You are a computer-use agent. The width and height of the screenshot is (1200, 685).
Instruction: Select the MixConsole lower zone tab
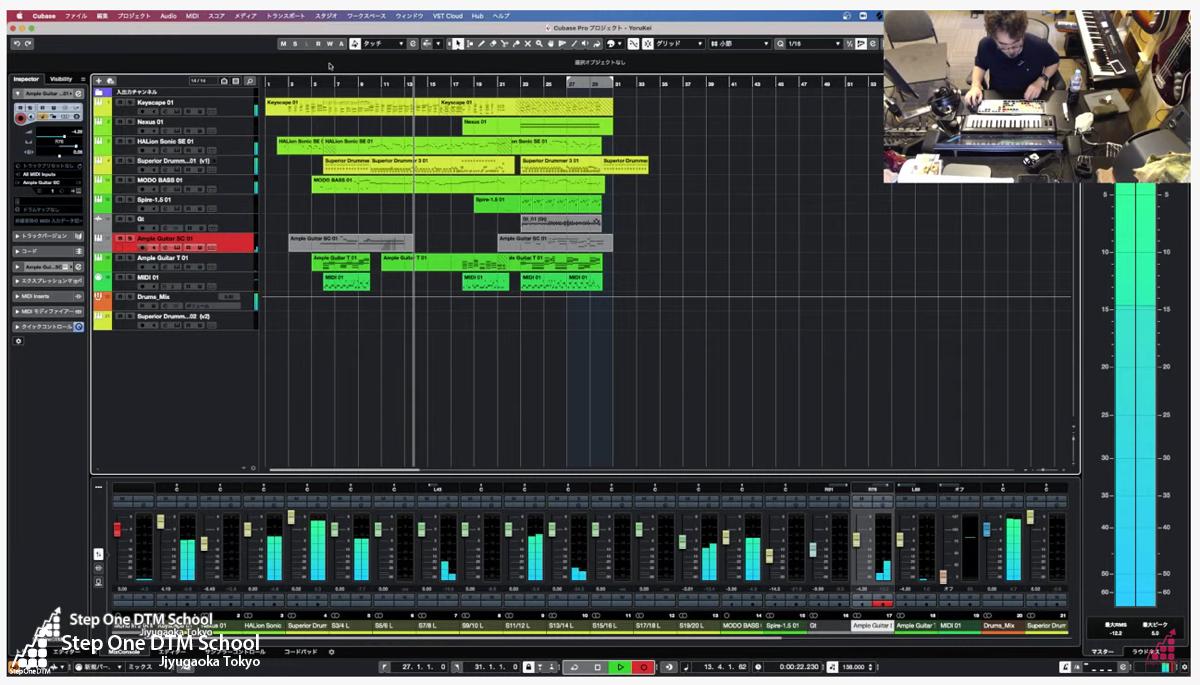click(124, 651)
